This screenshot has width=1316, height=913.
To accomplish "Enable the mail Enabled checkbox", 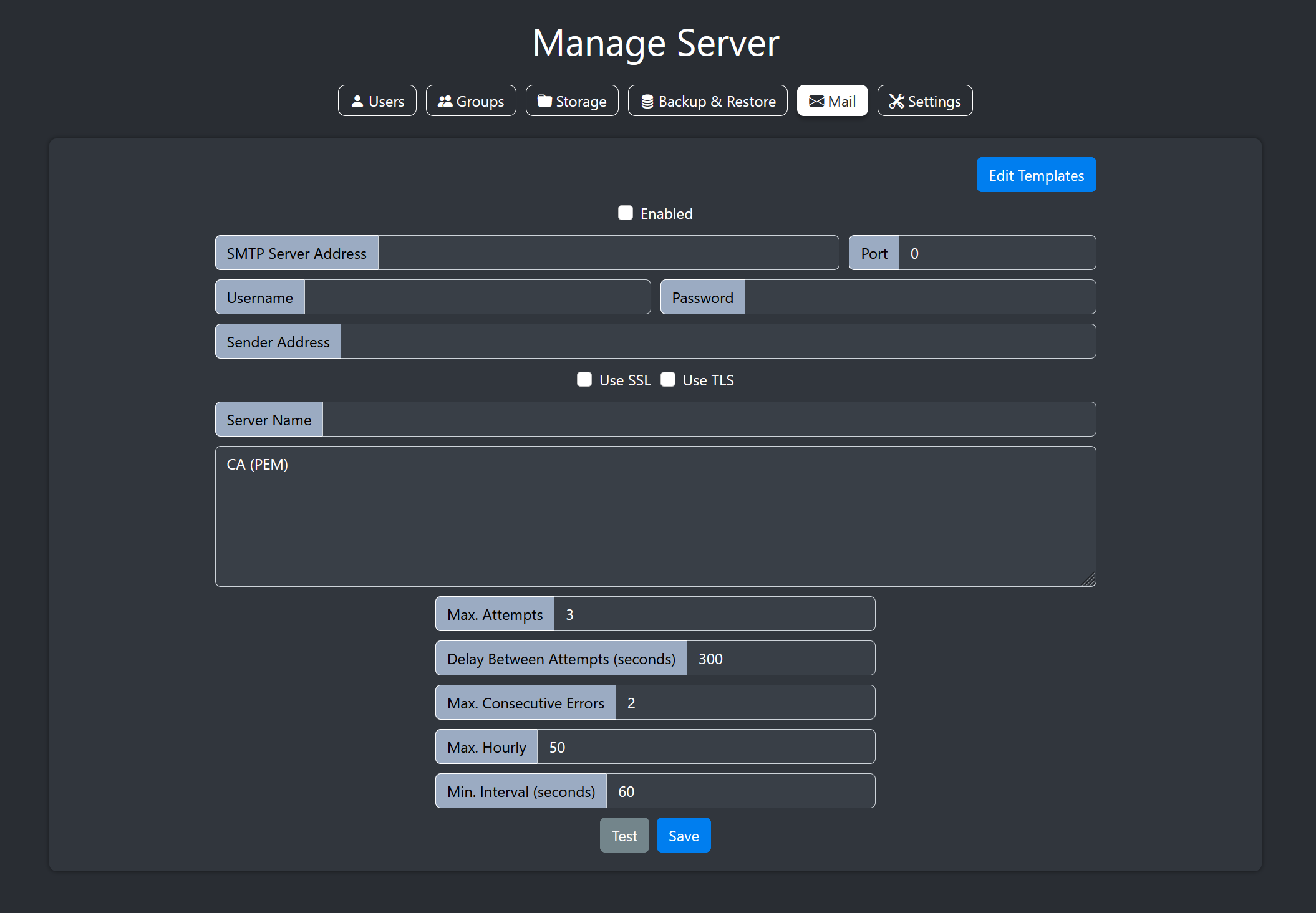I will 626,213.
